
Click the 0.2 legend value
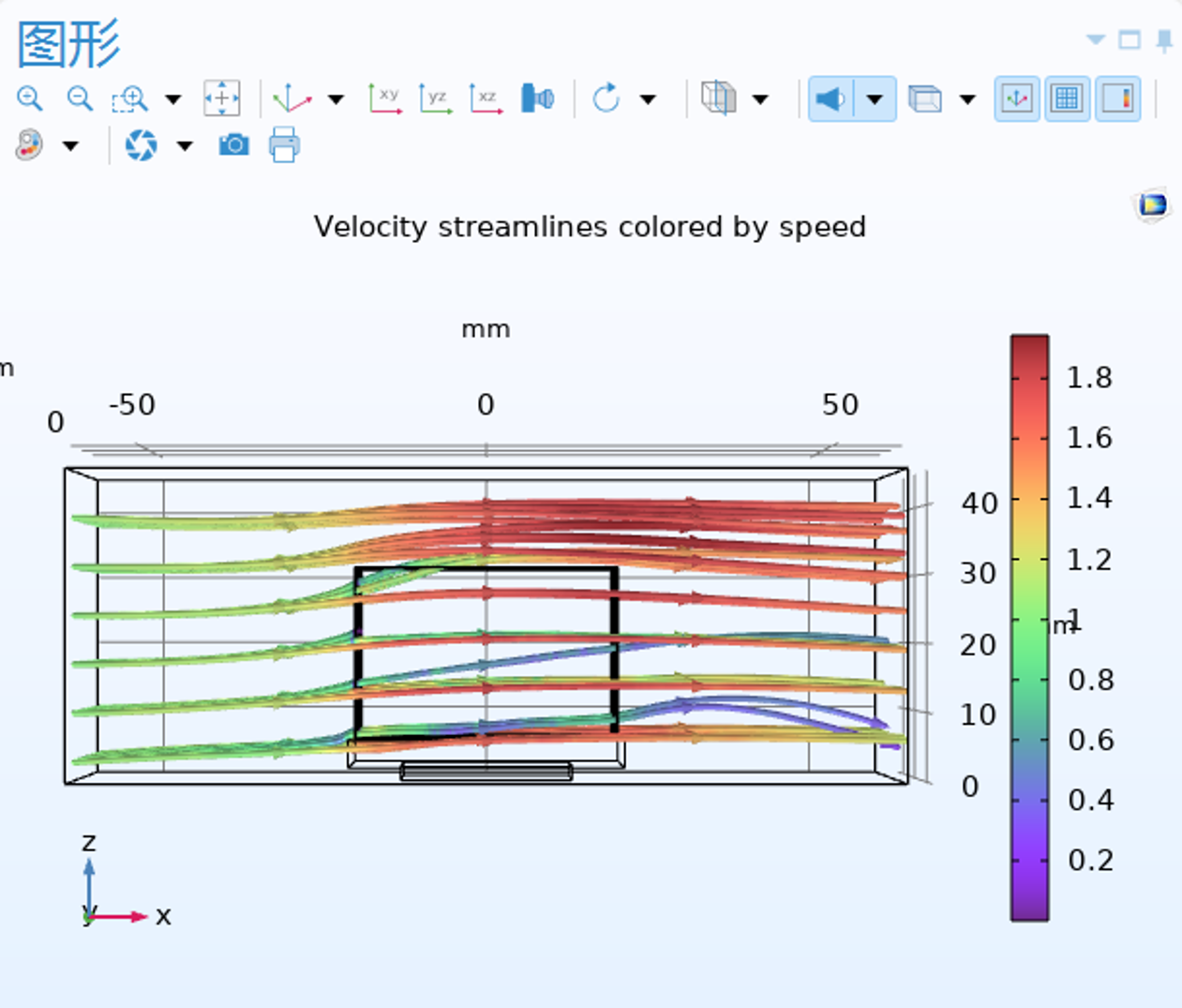click(x=1090, y=860)
